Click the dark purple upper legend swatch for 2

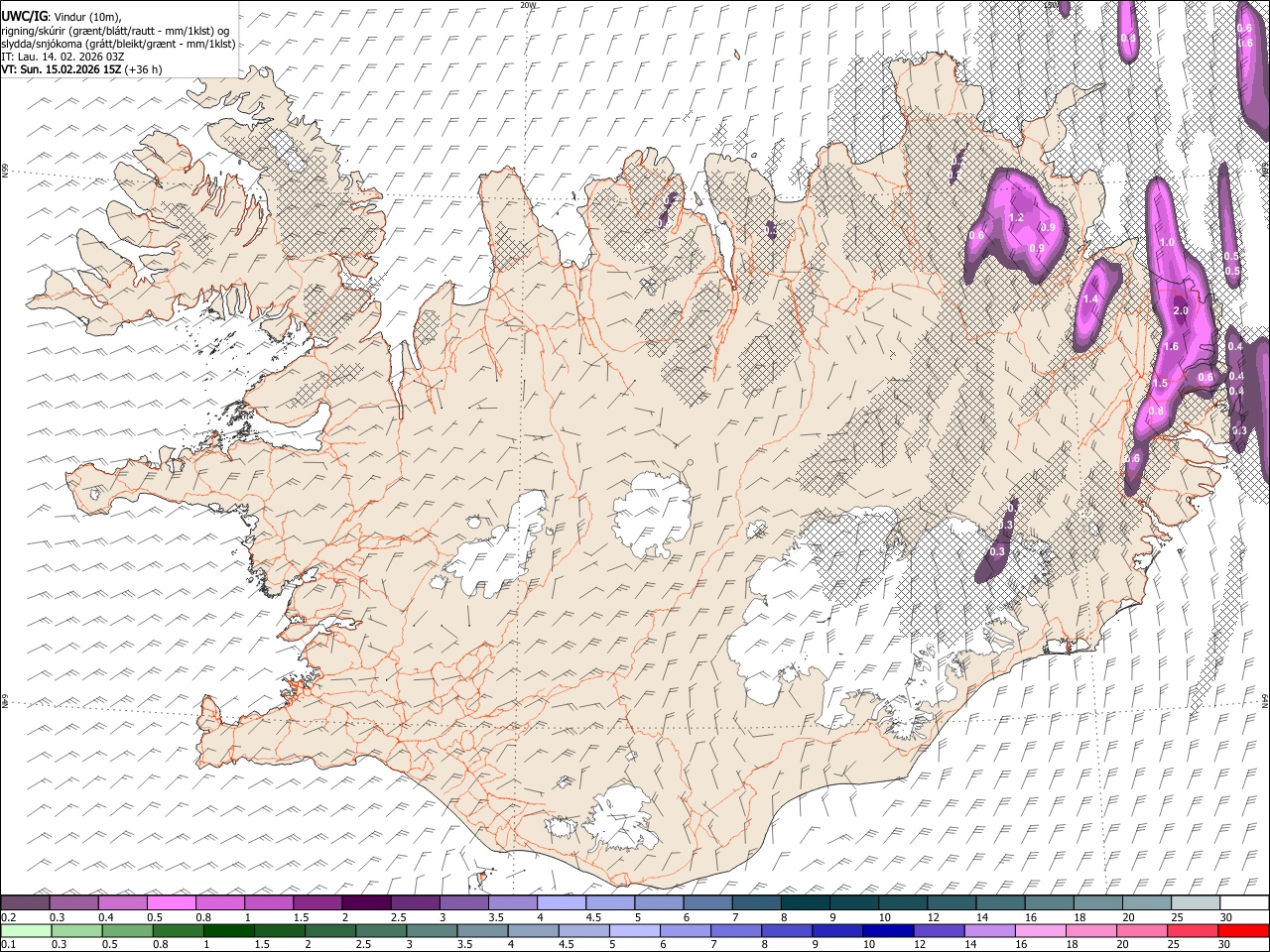pos(366,902)
